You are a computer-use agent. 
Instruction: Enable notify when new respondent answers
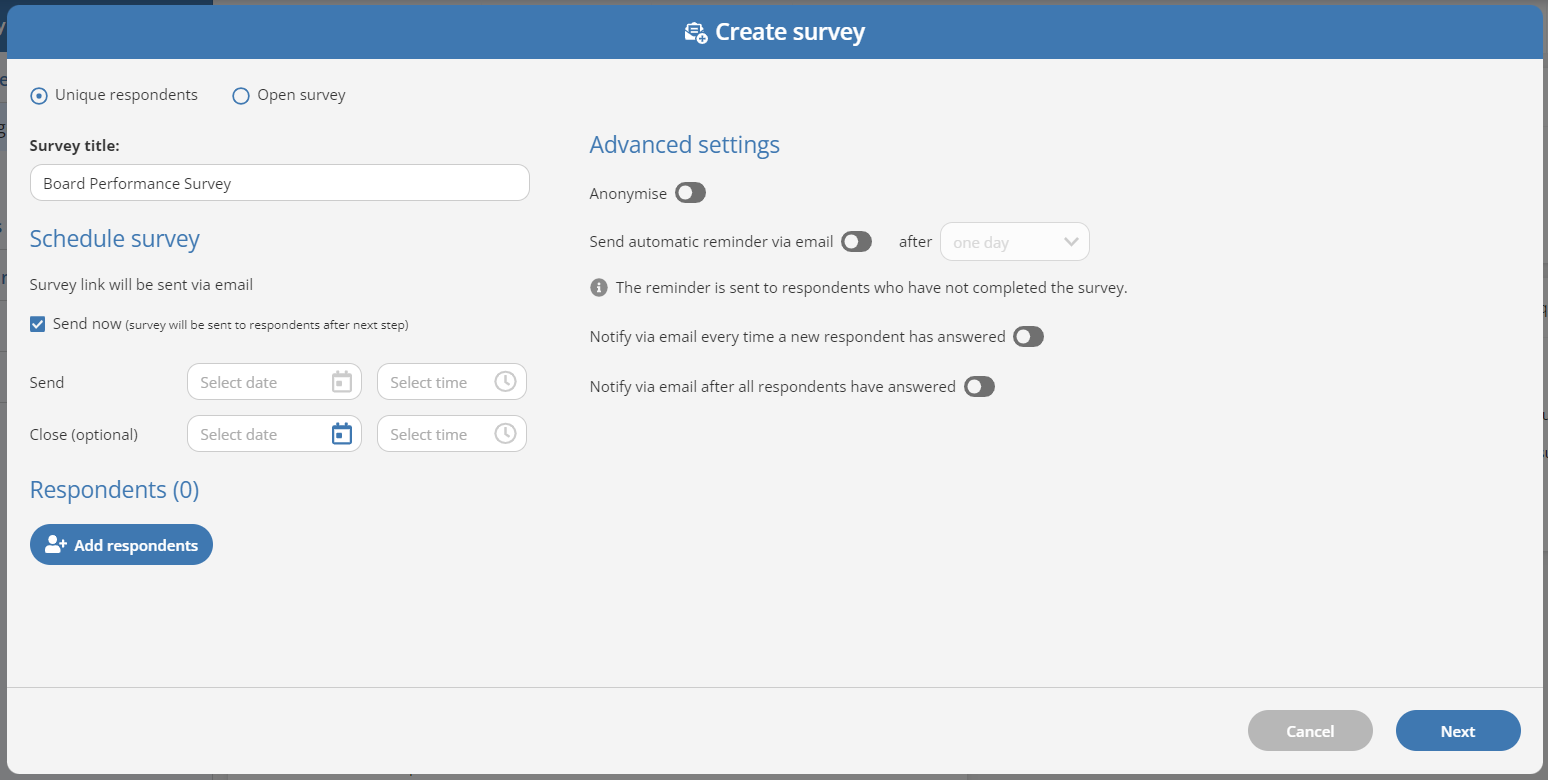(x=1028, y=337)
